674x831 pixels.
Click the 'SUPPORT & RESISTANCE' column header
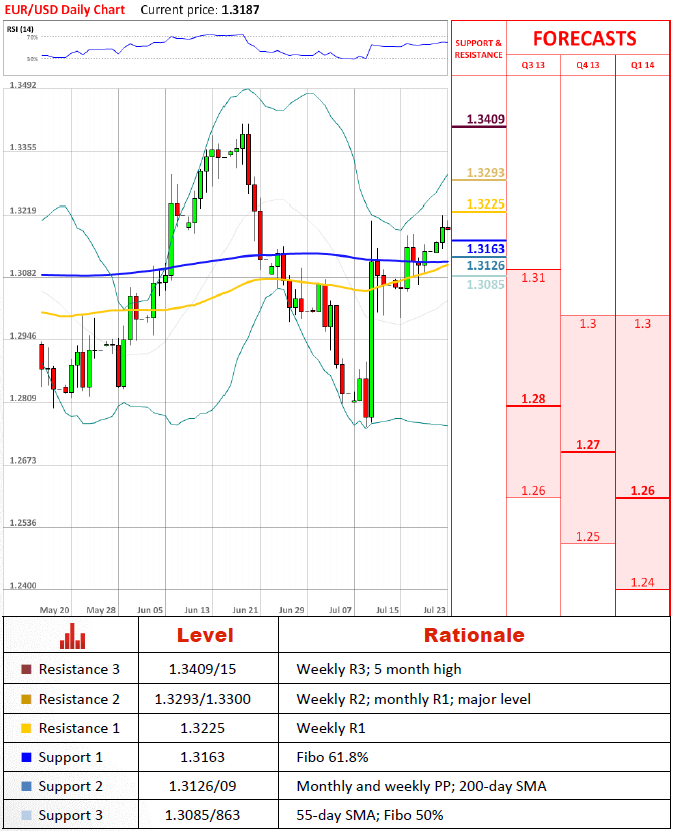pos(478,49)
